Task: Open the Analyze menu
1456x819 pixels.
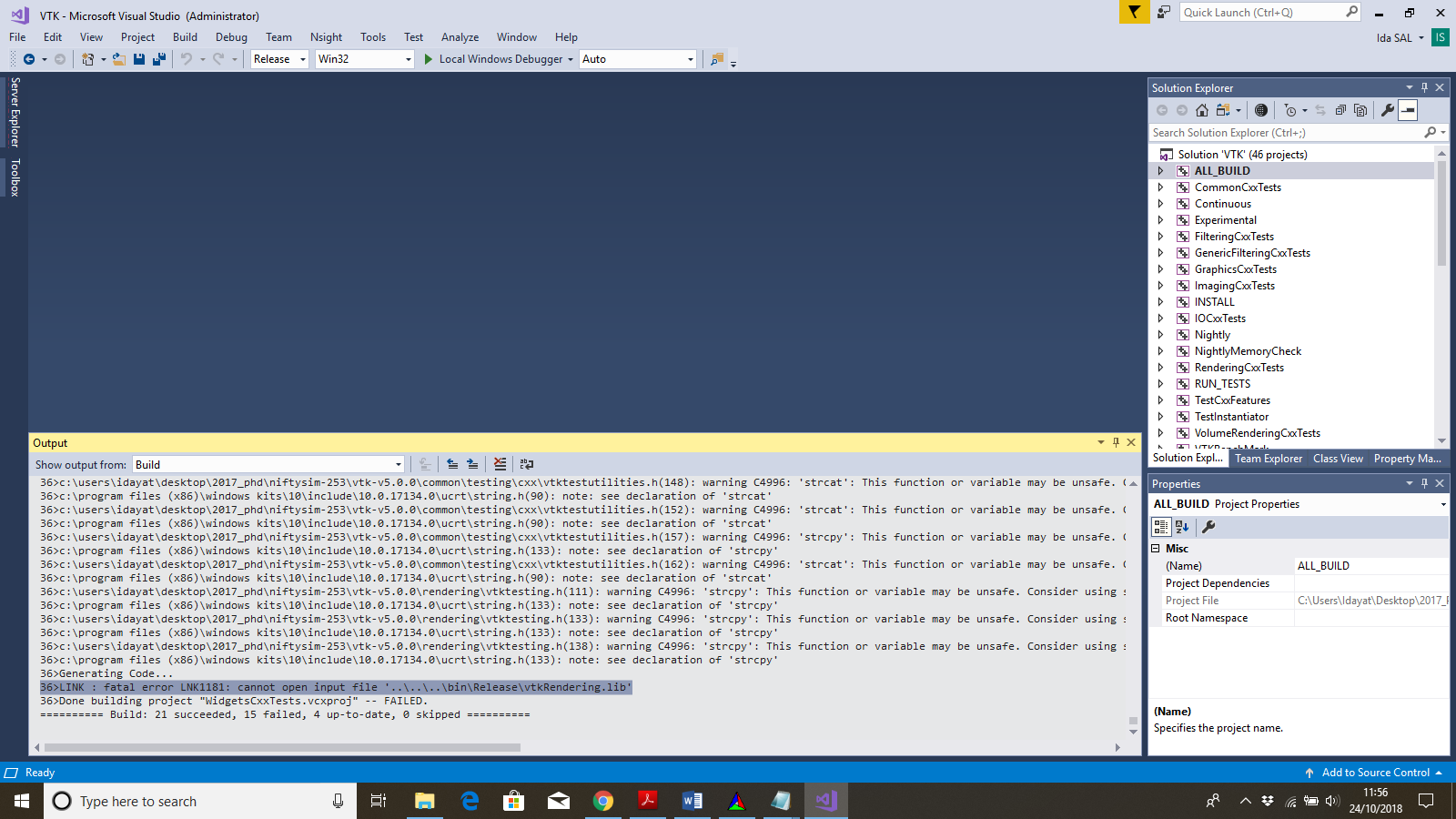Action: pos(460,37)
